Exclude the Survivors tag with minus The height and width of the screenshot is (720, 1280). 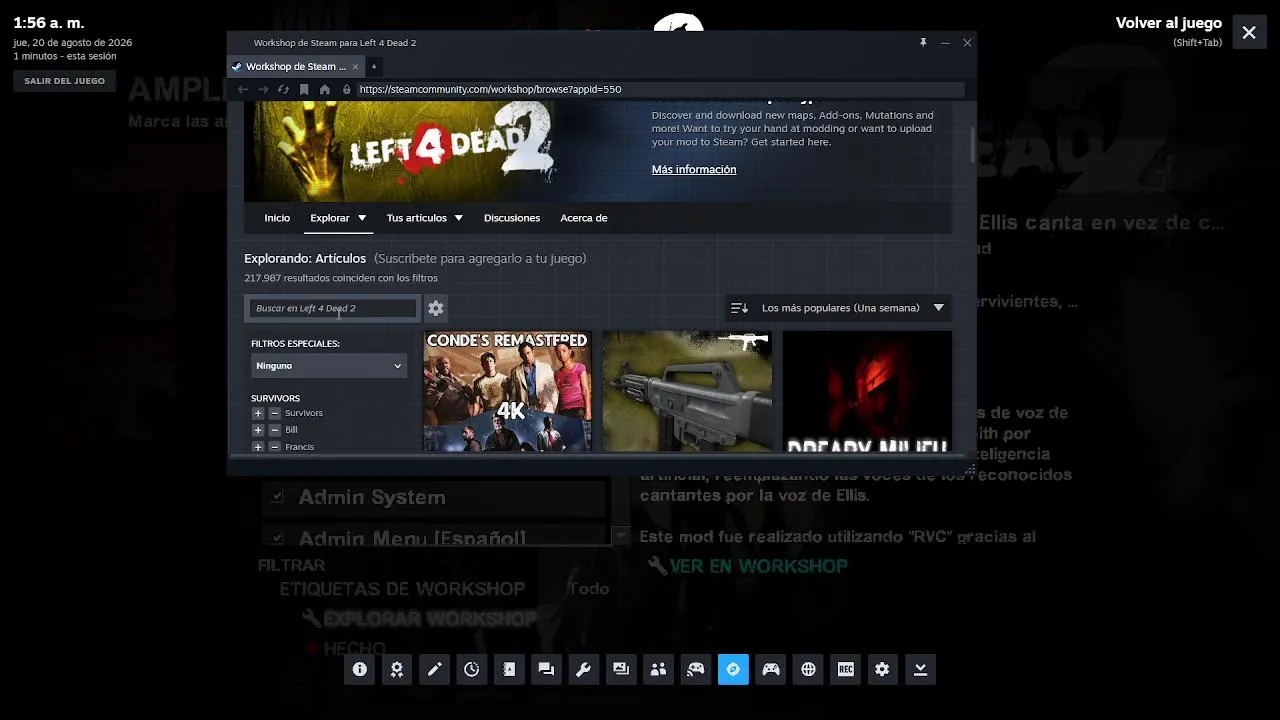275,413
